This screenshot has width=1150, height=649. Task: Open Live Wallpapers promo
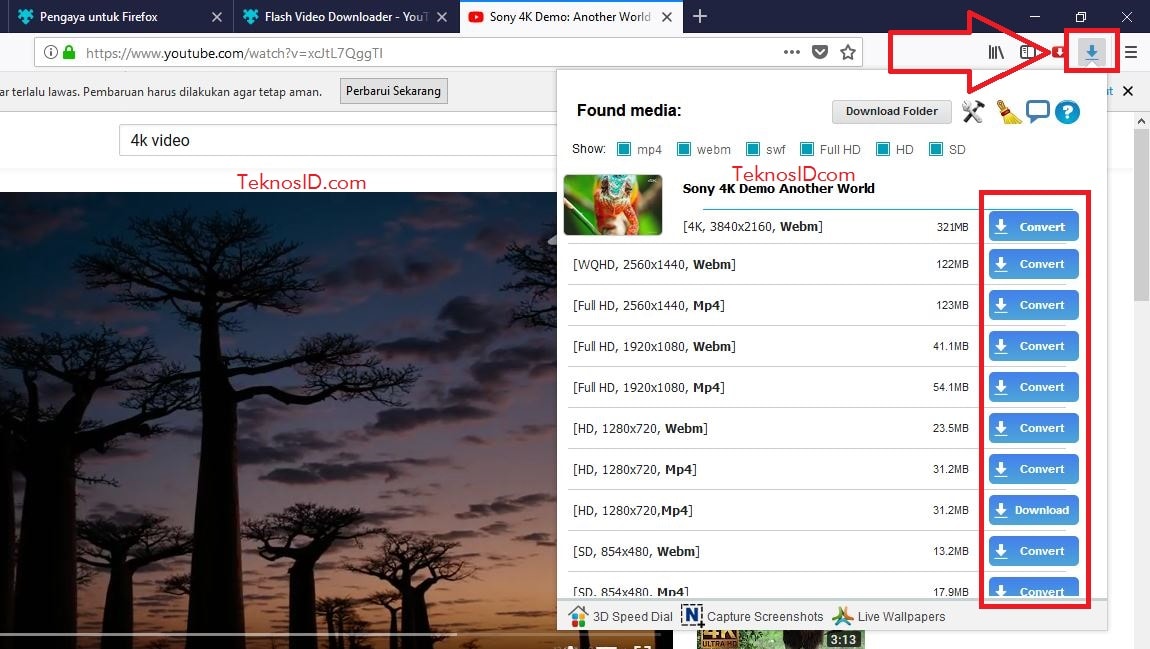(889, 616)
